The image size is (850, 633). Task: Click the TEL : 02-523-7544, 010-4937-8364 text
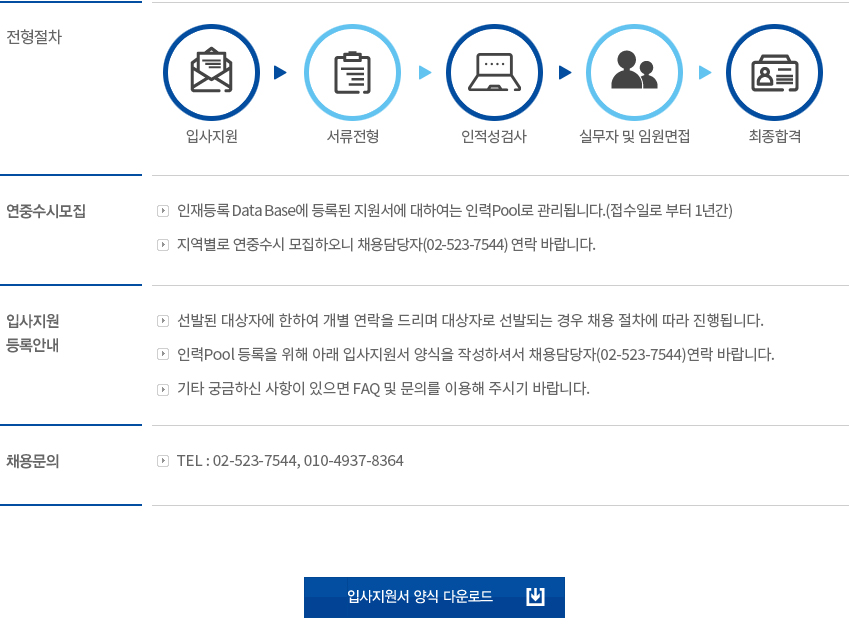click(290, 461)
